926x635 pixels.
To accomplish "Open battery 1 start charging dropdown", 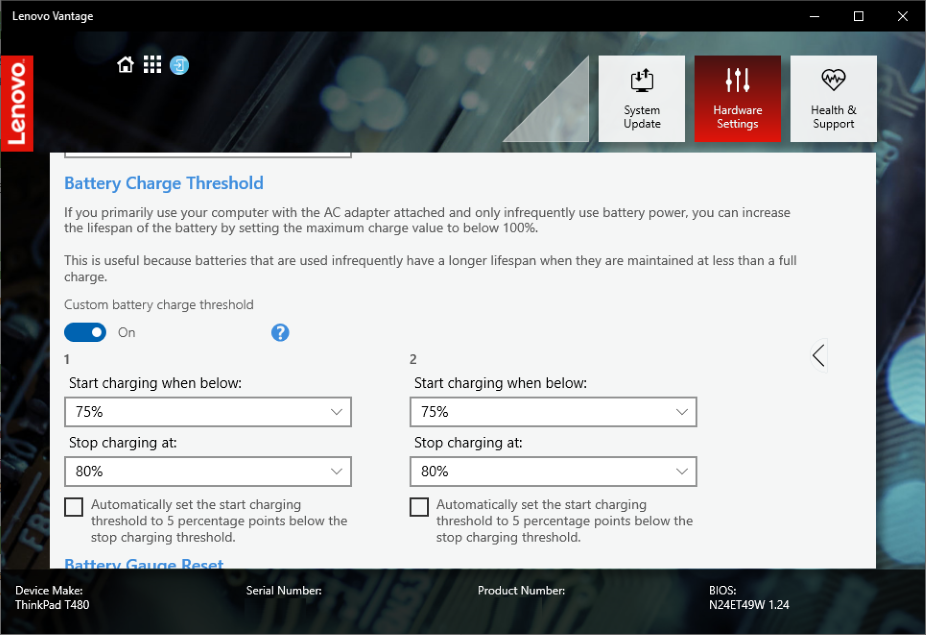I will pyautogui.click(x=208, y=412).
